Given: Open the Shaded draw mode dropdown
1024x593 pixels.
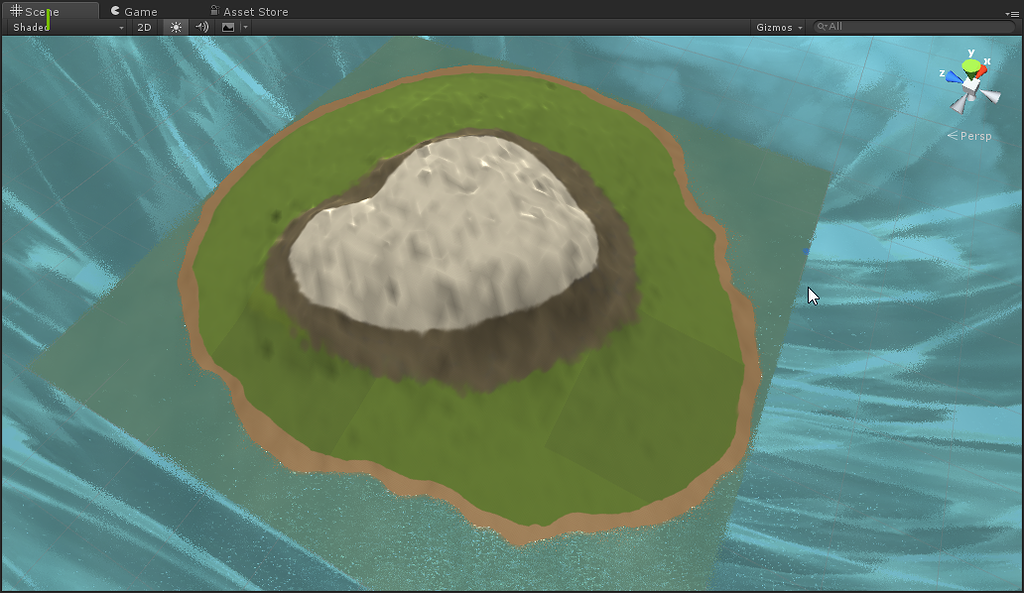Looking at the screenshot, I should tap(60, 28).
